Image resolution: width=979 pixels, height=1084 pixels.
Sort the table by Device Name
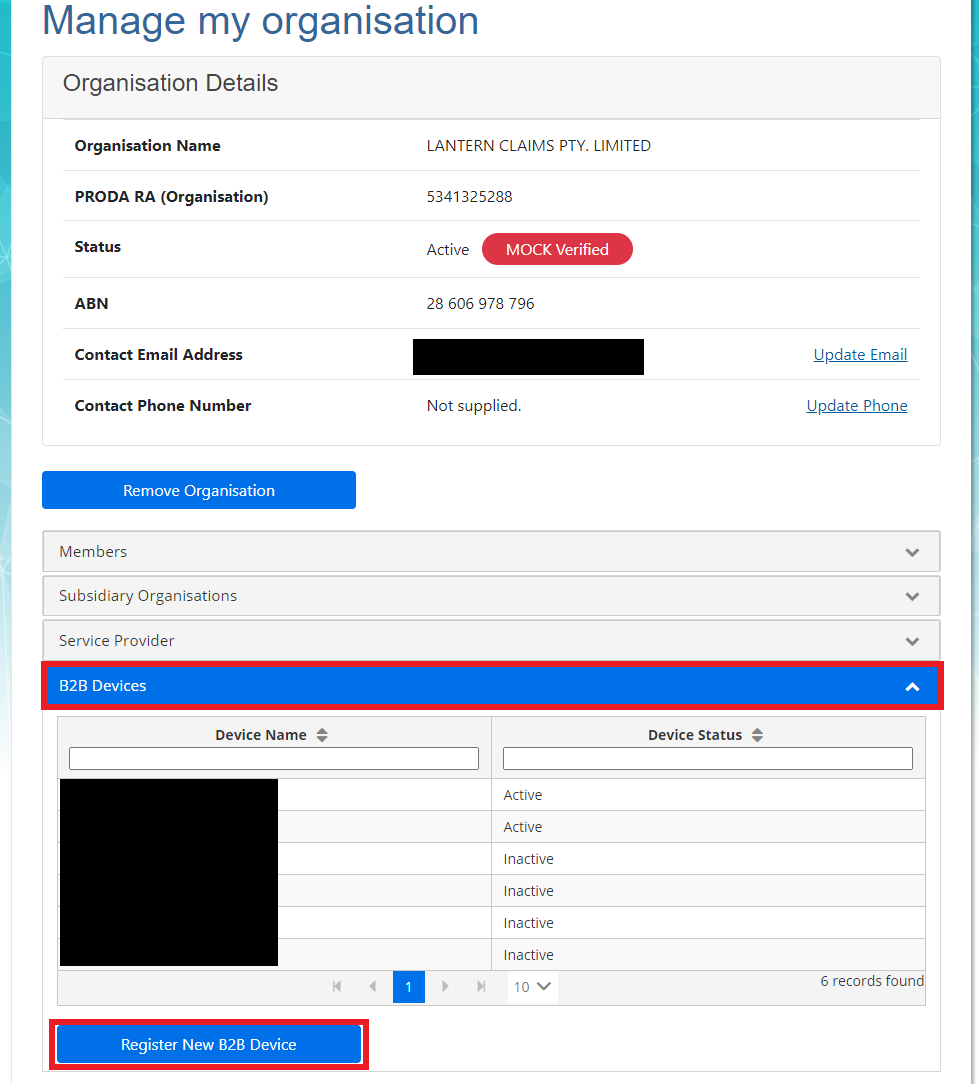point(322,734)
